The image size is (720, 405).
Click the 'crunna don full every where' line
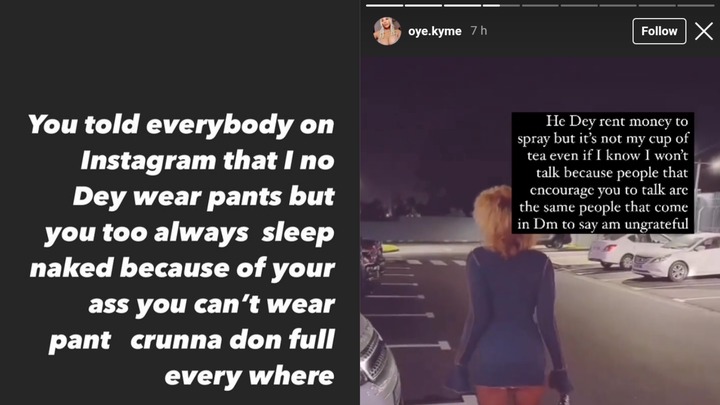pos(232,358)
